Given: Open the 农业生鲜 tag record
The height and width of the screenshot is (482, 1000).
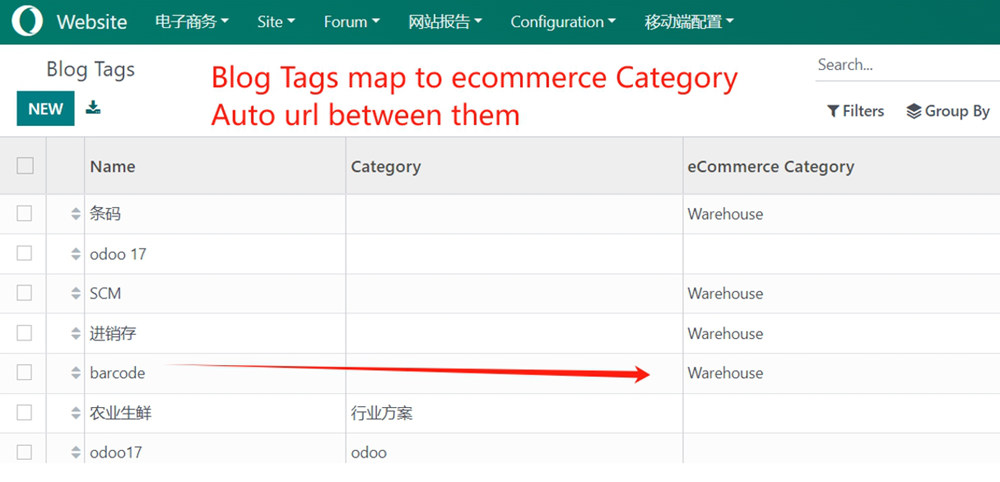Looking at the screenshot, I should click(121, 413).
